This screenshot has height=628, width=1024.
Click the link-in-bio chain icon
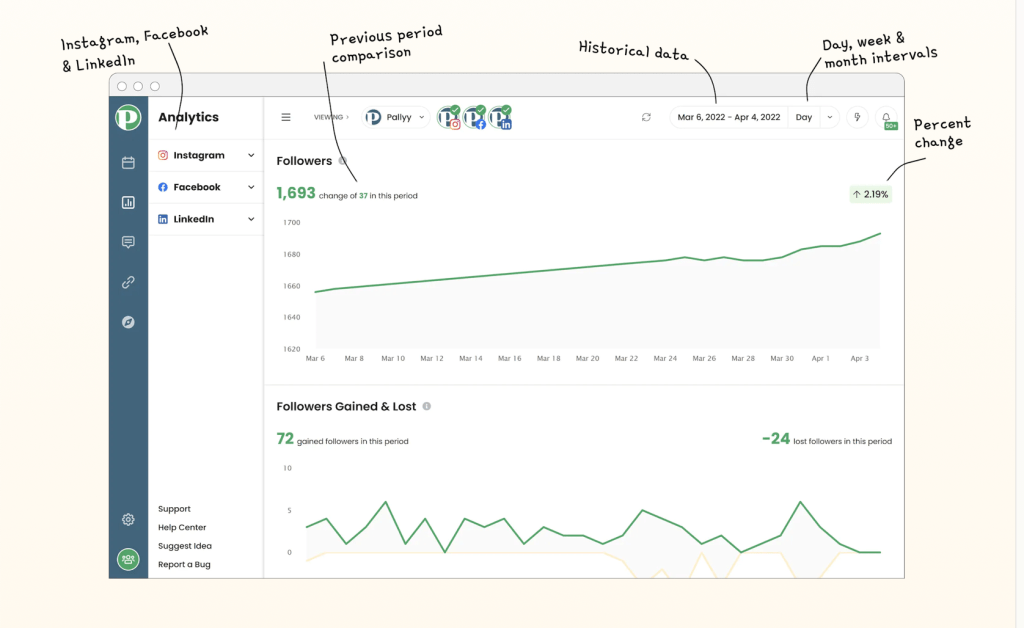[x=128, y=282]
